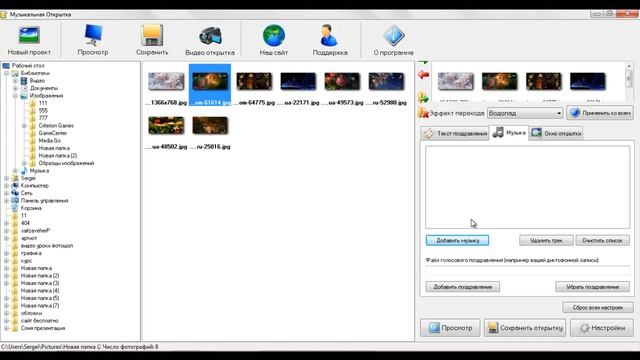The image size is (640, 360).
Task: Click the Применить ко всем button
Action: point(600,113)
